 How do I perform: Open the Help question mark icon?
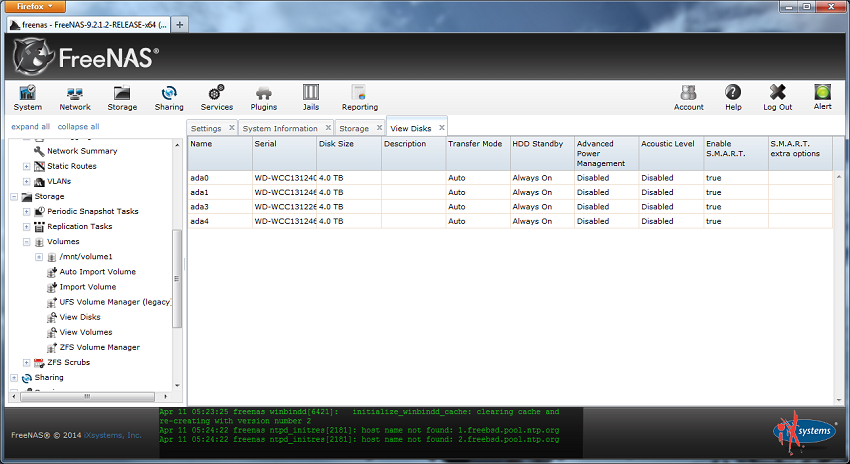(733, 92)
